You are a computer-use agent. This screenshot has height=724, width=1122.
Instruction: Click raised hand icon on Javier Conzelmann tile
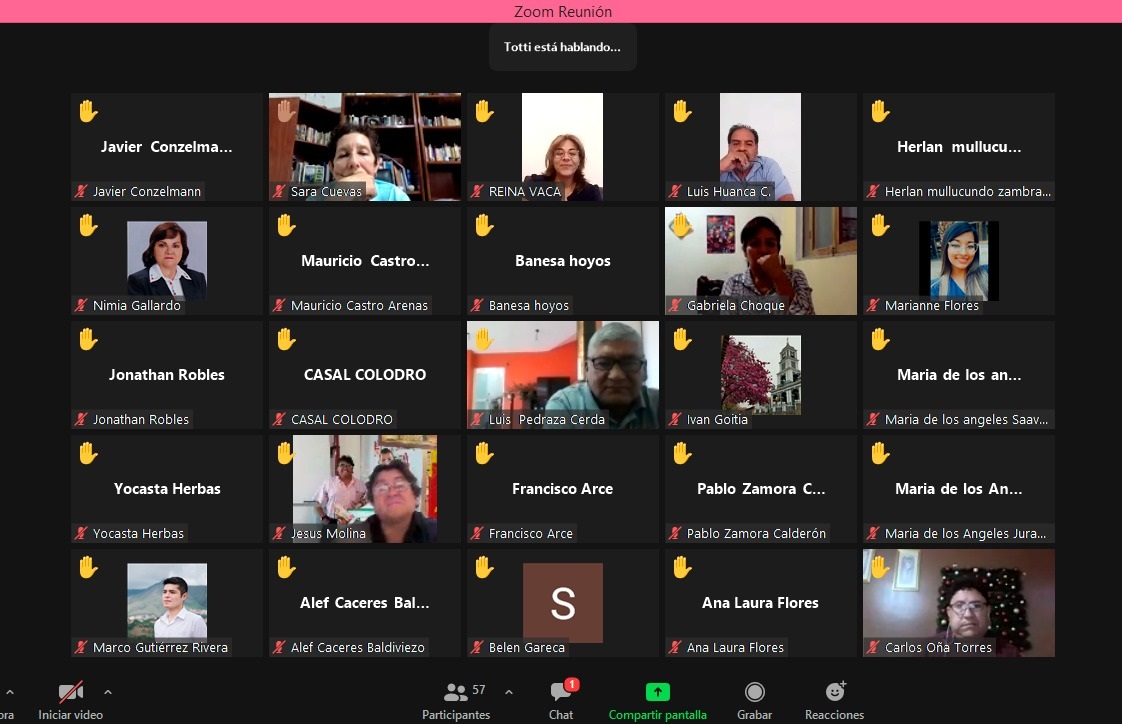click(88, 111)
